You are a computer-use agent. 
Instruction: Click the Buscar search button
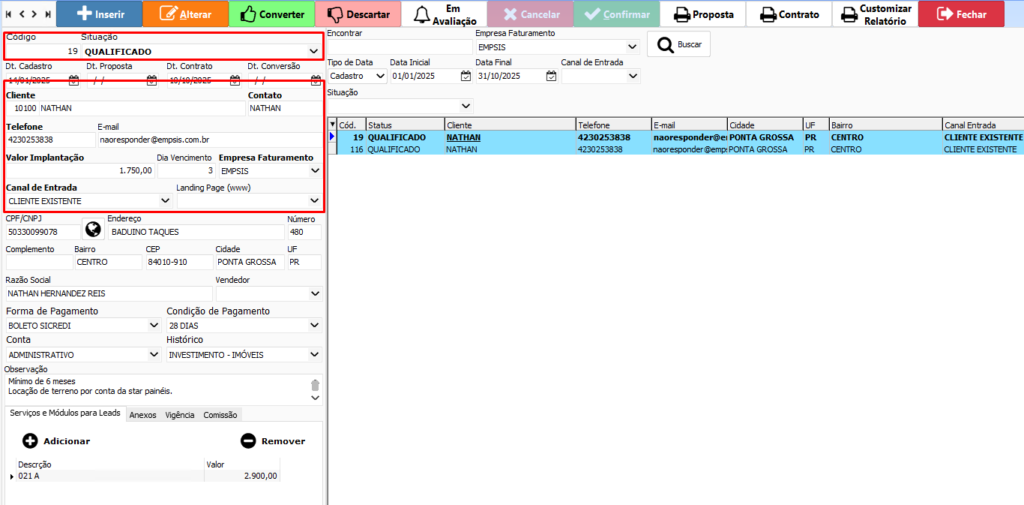[x=678, y=45]
